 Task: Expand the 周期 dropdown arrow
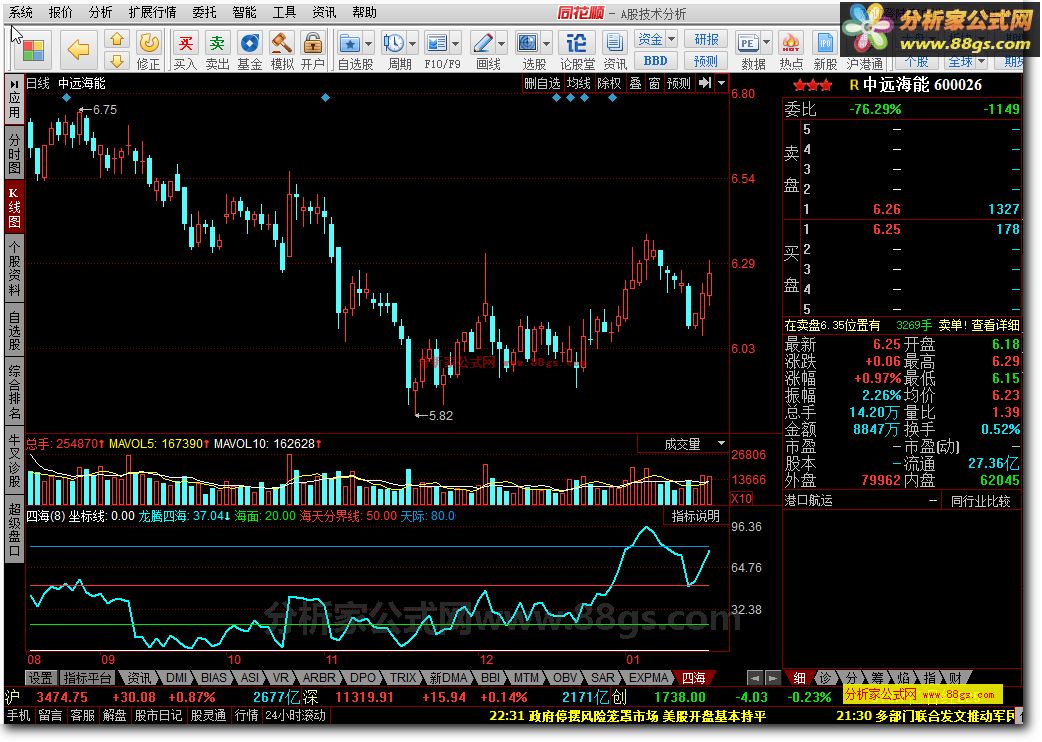point(413,44)
